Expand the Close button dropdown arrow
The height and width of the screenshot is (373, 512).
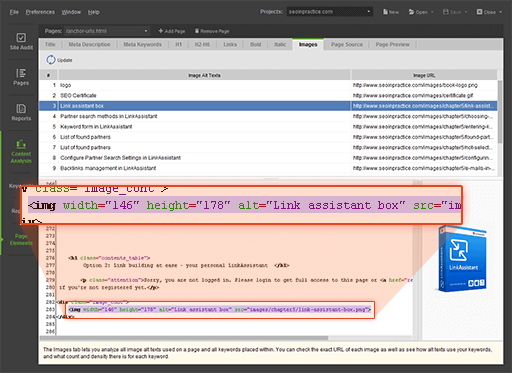coord(501,12)
